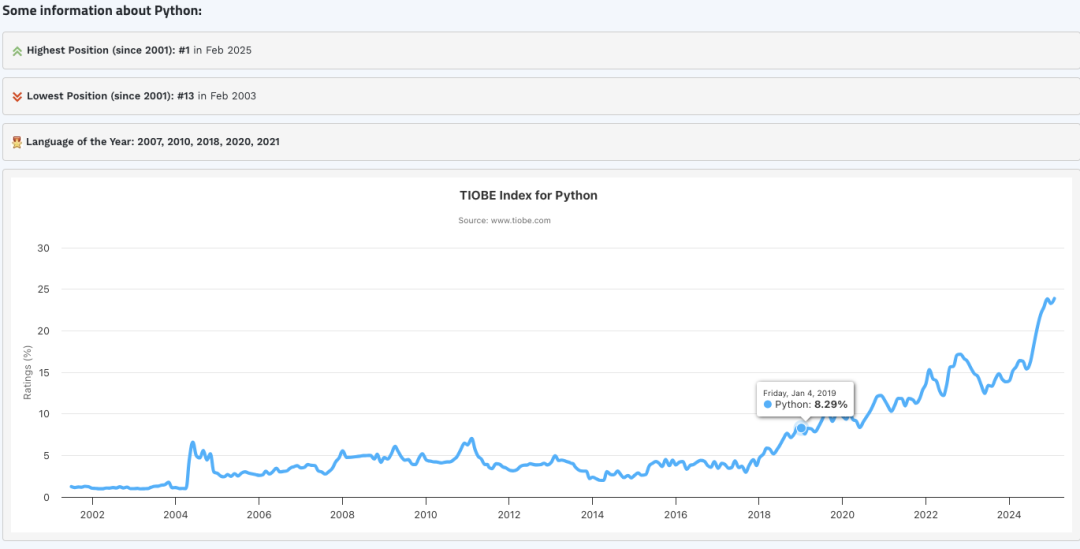
Task: Click the 'Source: www.tiobe.com' subtitle
Action: click(x=504, y=220)
